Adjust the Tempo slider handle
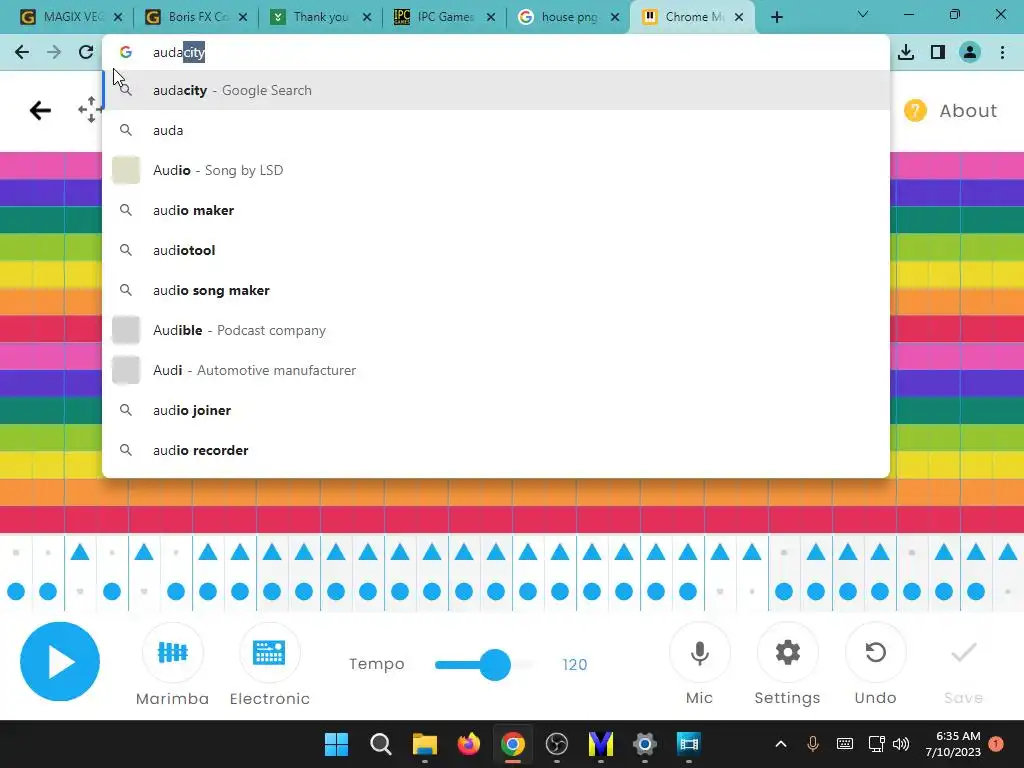Viewport: 1024px width, 768px height. (495, 665)
